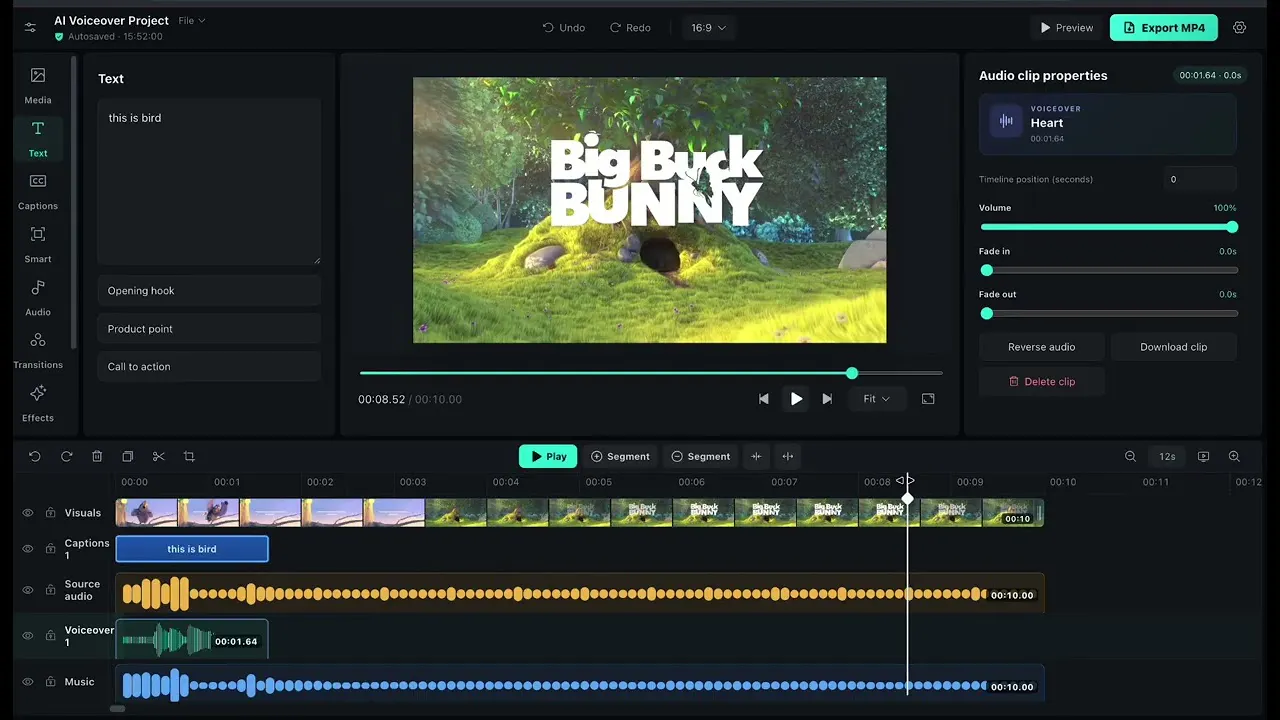The image size is (1280, 720).
Task: Toggle visibility of the Music track
Action: (x=28, y=682)
